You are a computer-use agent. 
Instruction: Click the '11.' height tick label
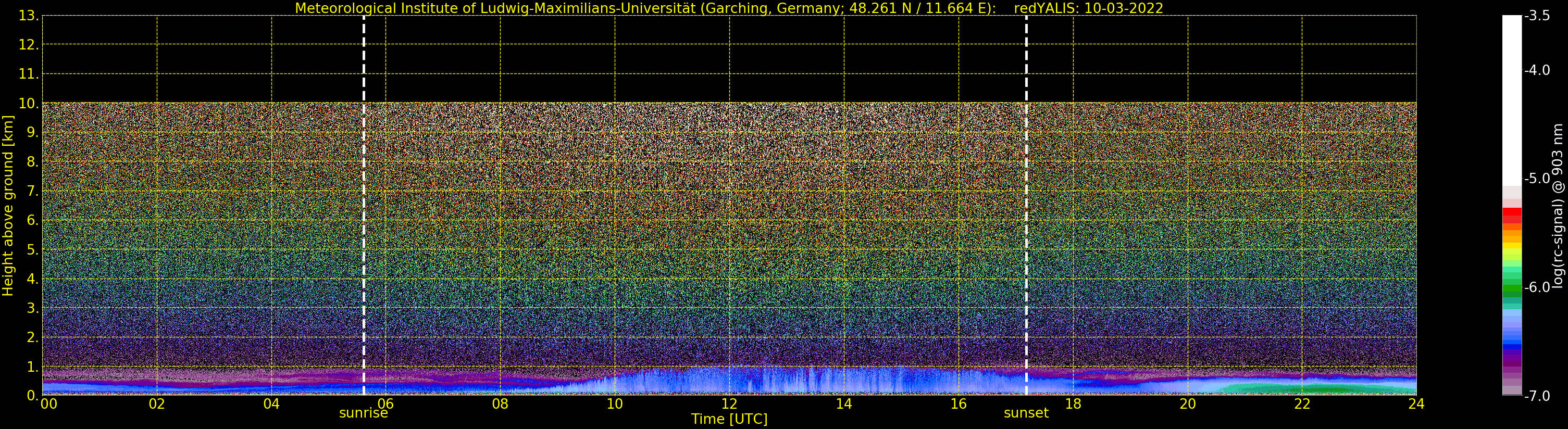29,74
